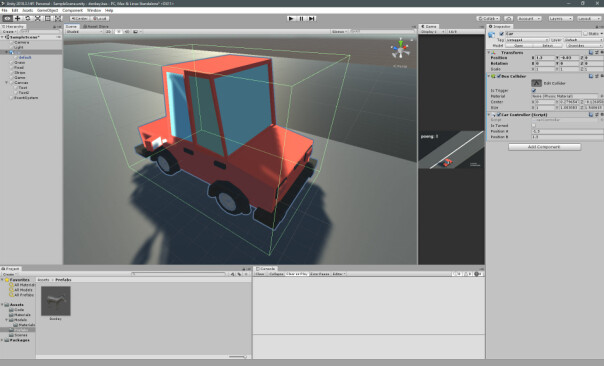Open the Layout dropdown
The image size is (604, 366).
[x=589, y=18]
